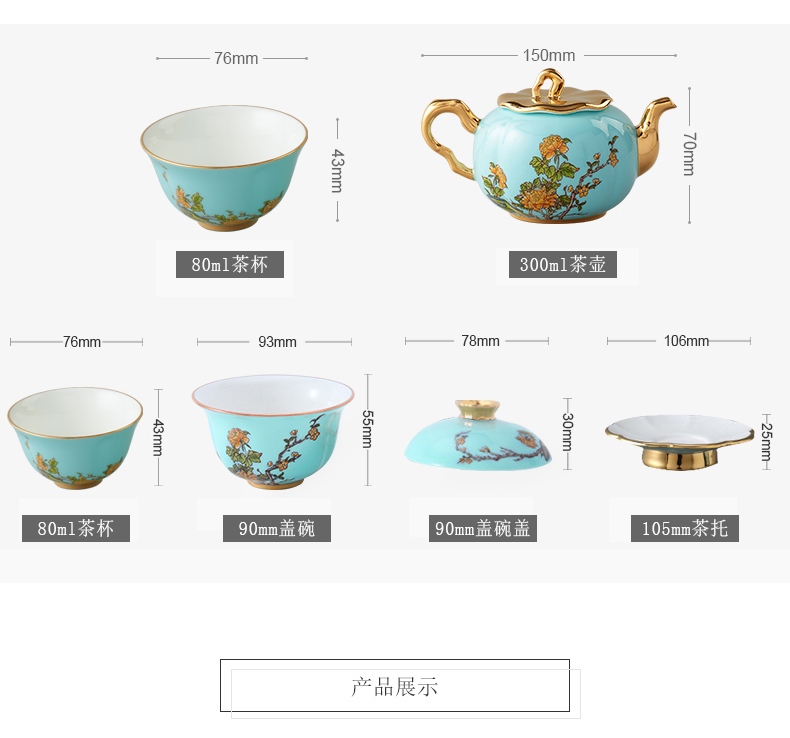This screenshot has width=790, height=738.
Task: Click the bottom-left 80ml茶杯 label
Action: tap(76, 528)
